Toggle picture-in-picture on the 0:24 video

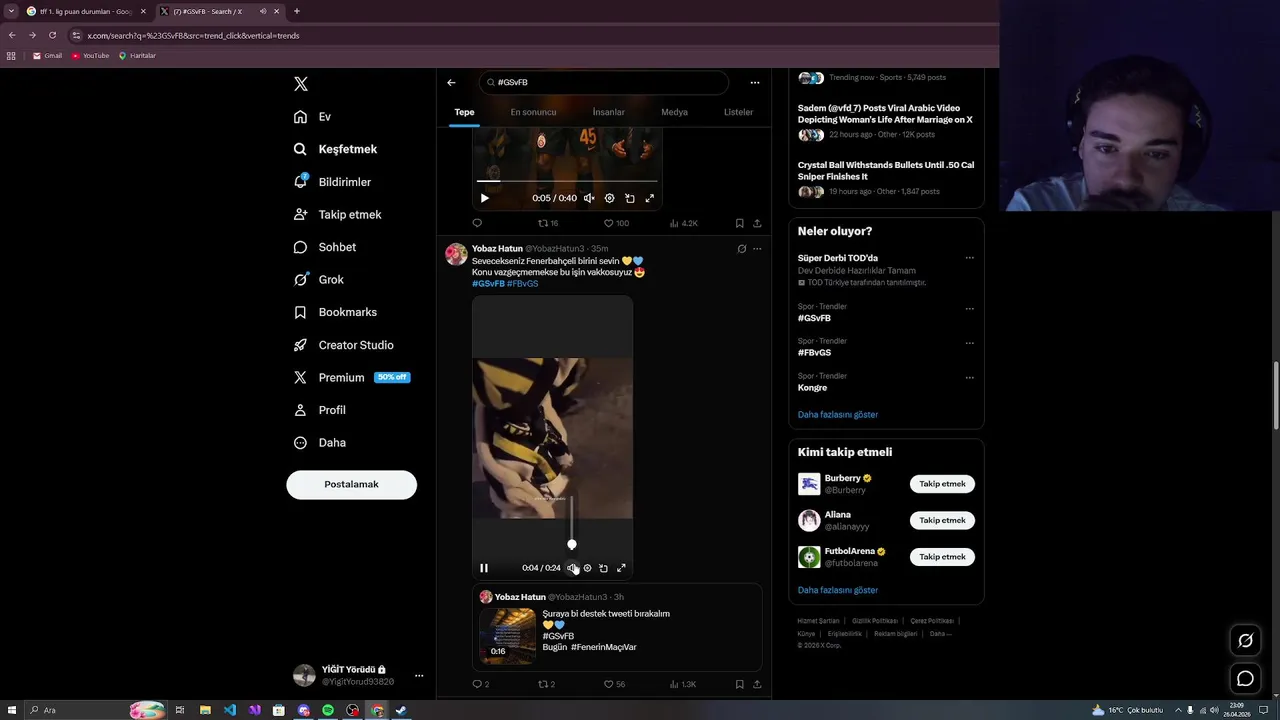pyautogui.click(x=603, y=568)
